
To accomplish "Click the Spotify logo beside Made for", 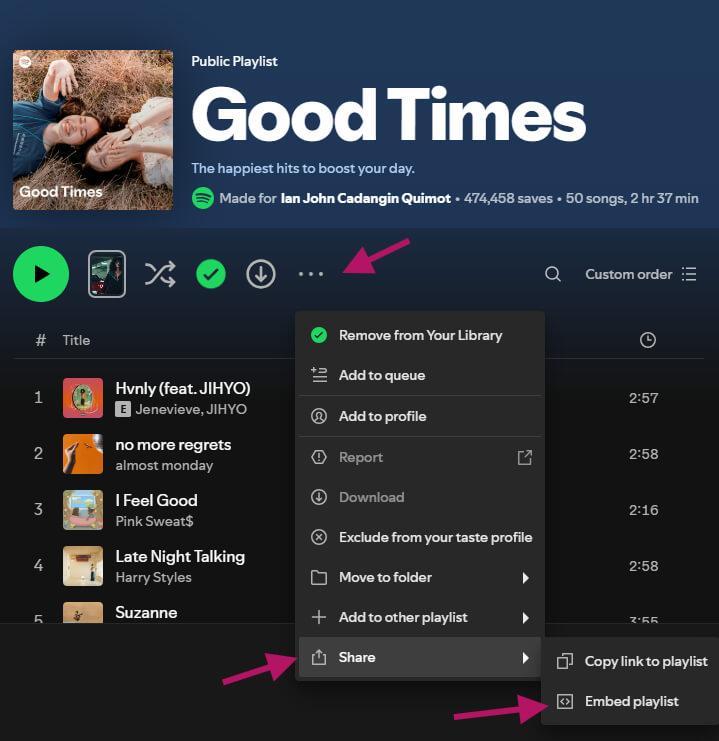I will [203, 198].
